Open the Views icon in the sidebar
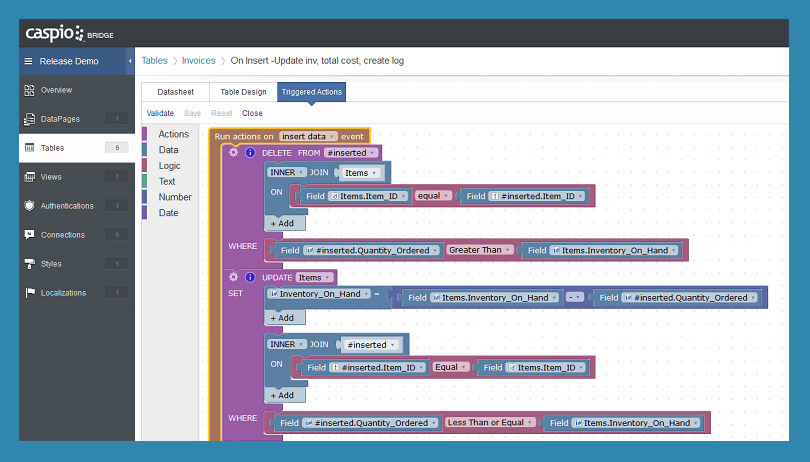This screenshot has width=810, height=462. (29, 177)
